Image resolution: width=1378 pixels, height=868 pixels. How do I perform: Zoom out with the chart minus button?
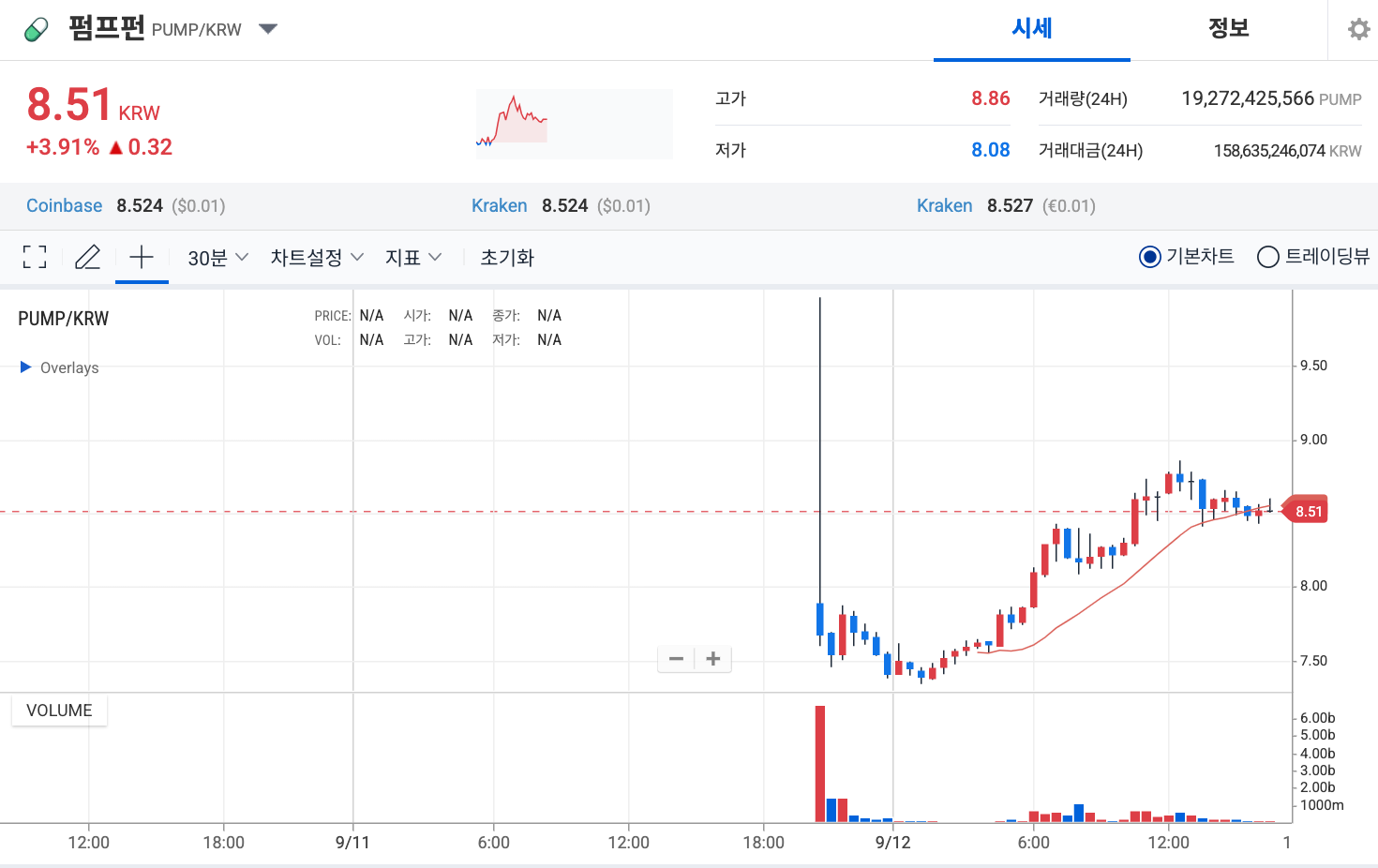coord(676,658)
